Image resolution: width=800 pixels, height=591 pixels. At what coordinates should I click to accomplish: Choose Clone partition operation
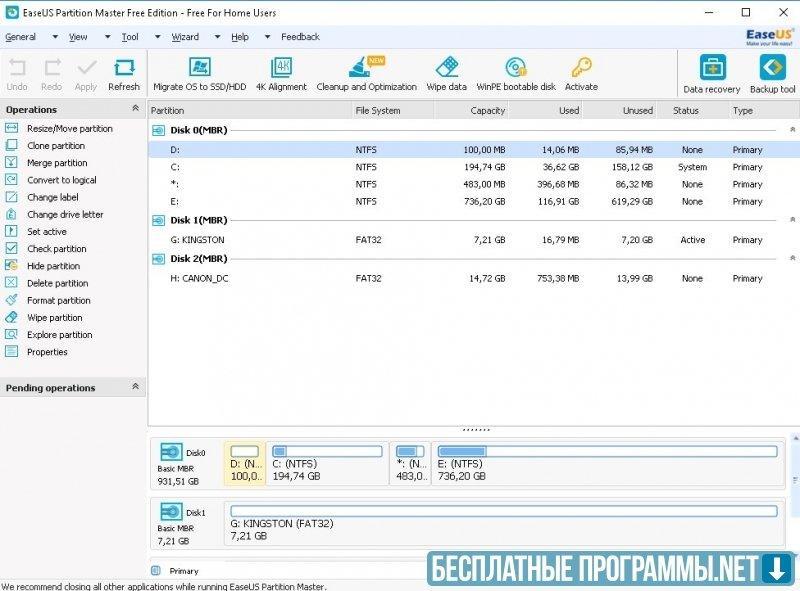pyautogui.click(x=45, y=145)
